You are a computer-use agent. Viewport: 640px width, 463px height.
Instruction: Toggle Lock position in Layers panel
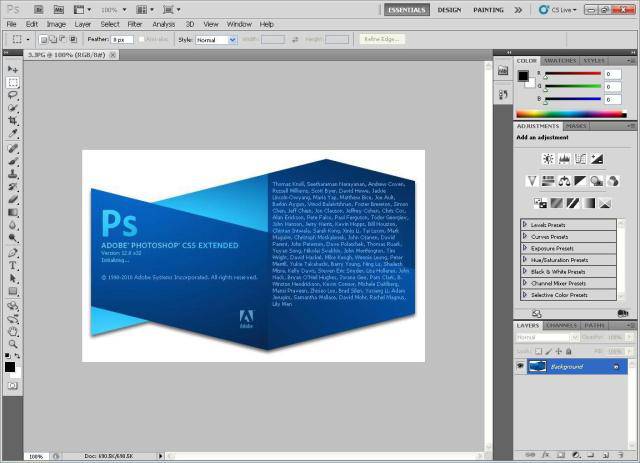pyautogui.click(x=558, y=351)
